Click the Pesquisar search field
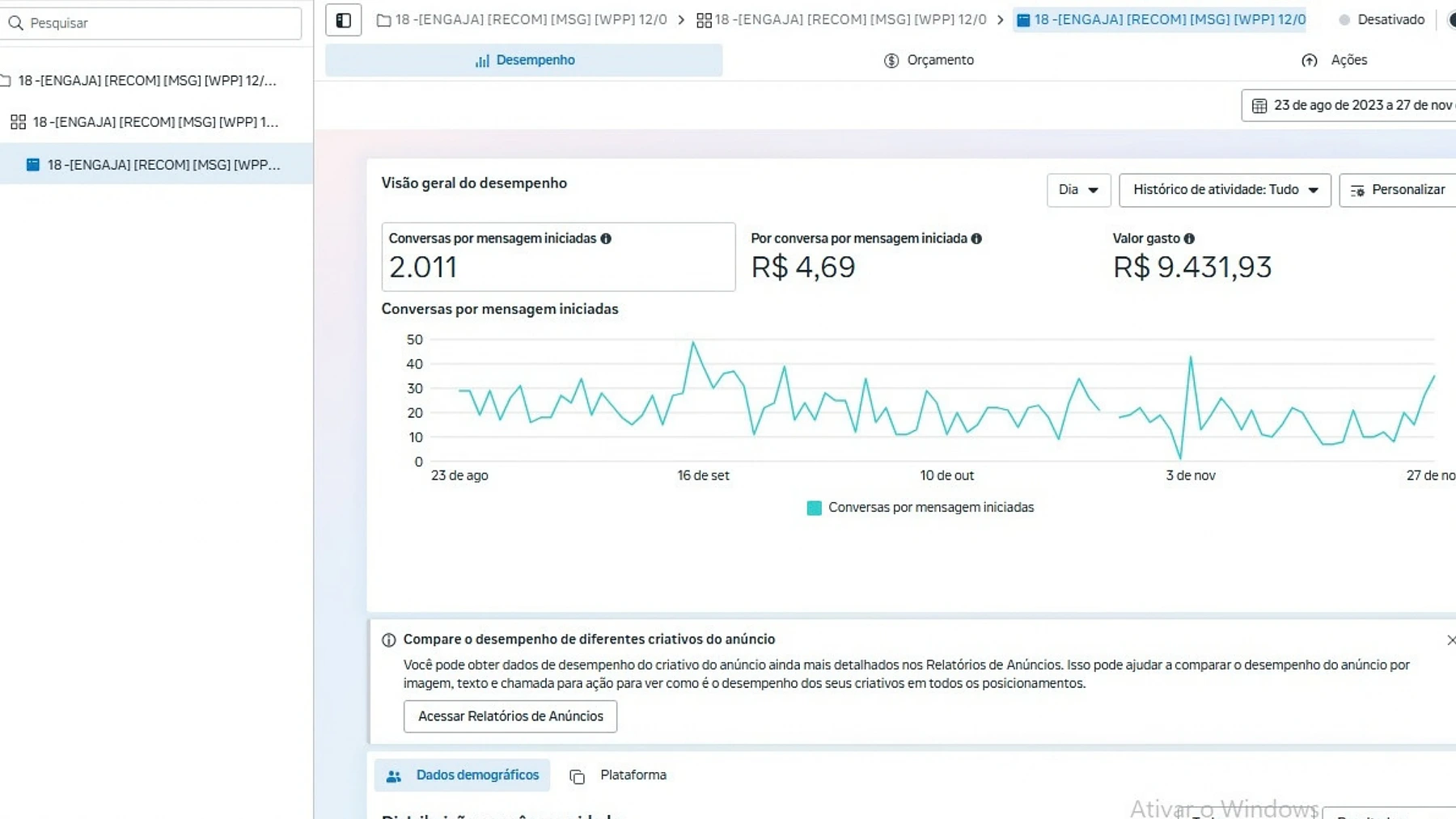Screen dimensions: 1456x819 tap(152, 23)
